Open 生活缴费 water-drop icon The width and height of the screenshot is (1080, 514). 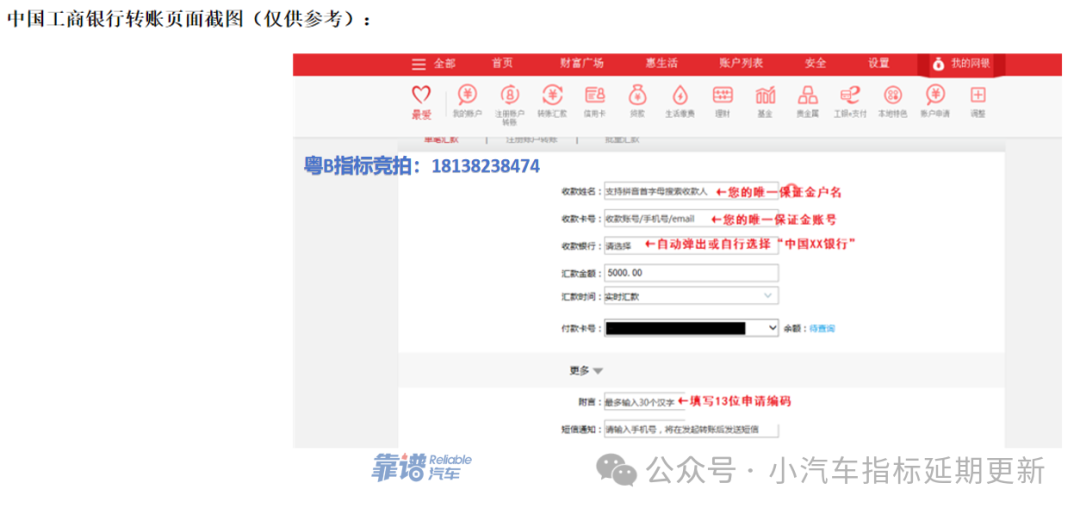[680, 96]
